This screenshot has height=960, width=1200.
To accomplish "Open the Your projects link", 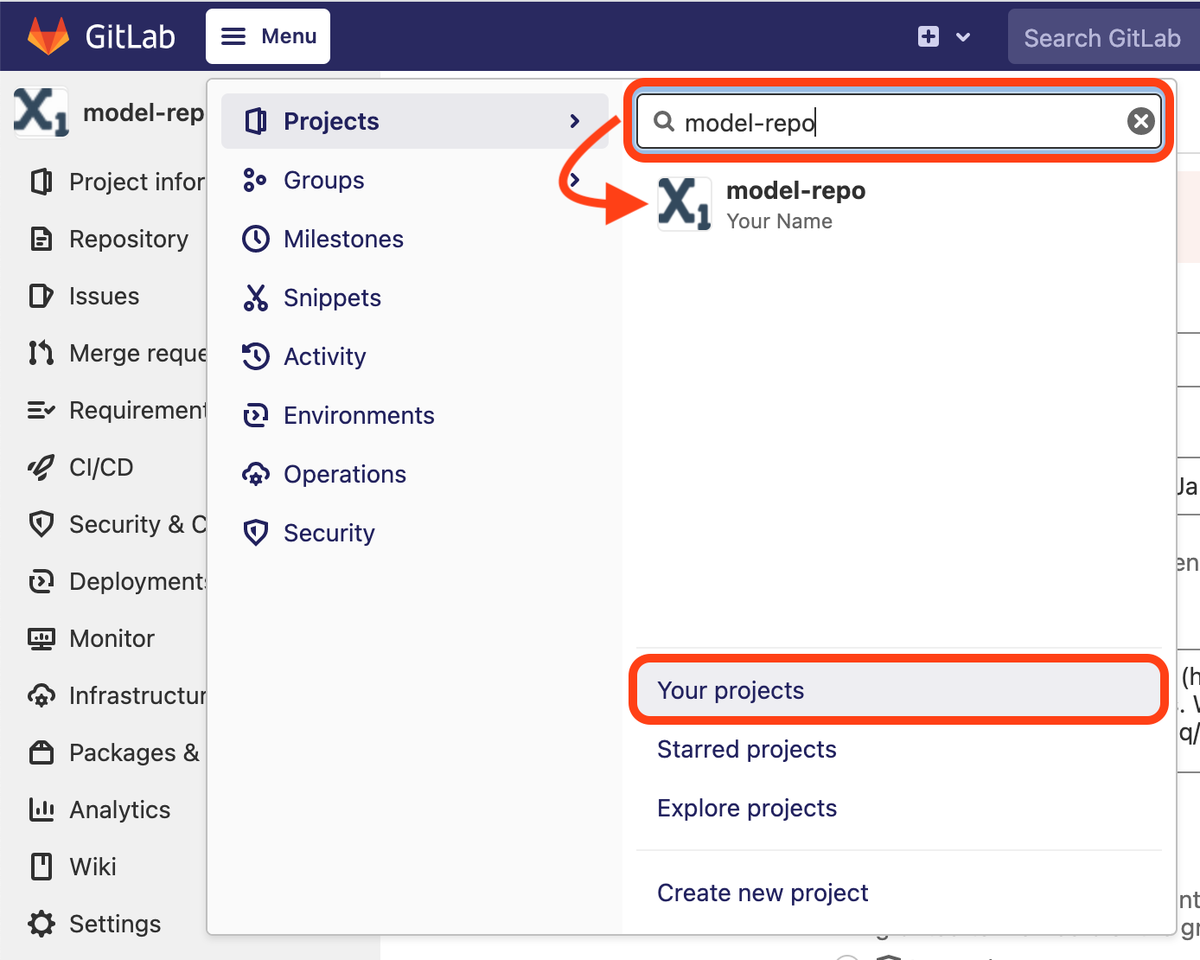I will [x=731, y=690].
